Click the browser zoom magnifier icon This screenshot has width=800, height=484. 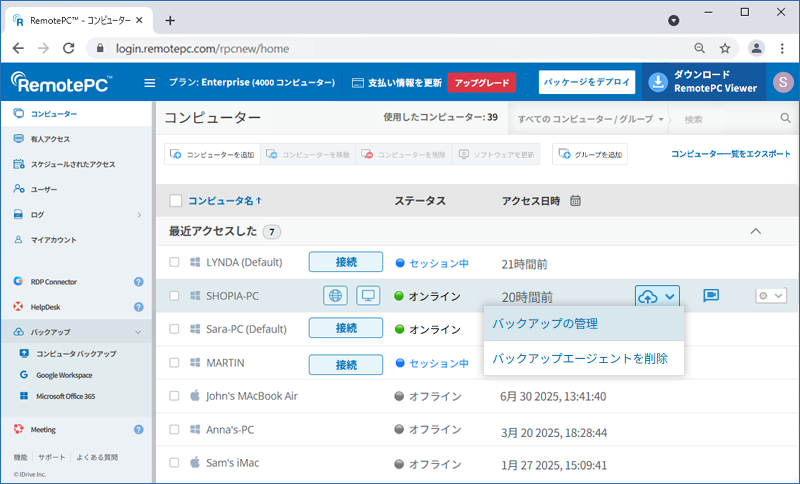click(699, 48)
